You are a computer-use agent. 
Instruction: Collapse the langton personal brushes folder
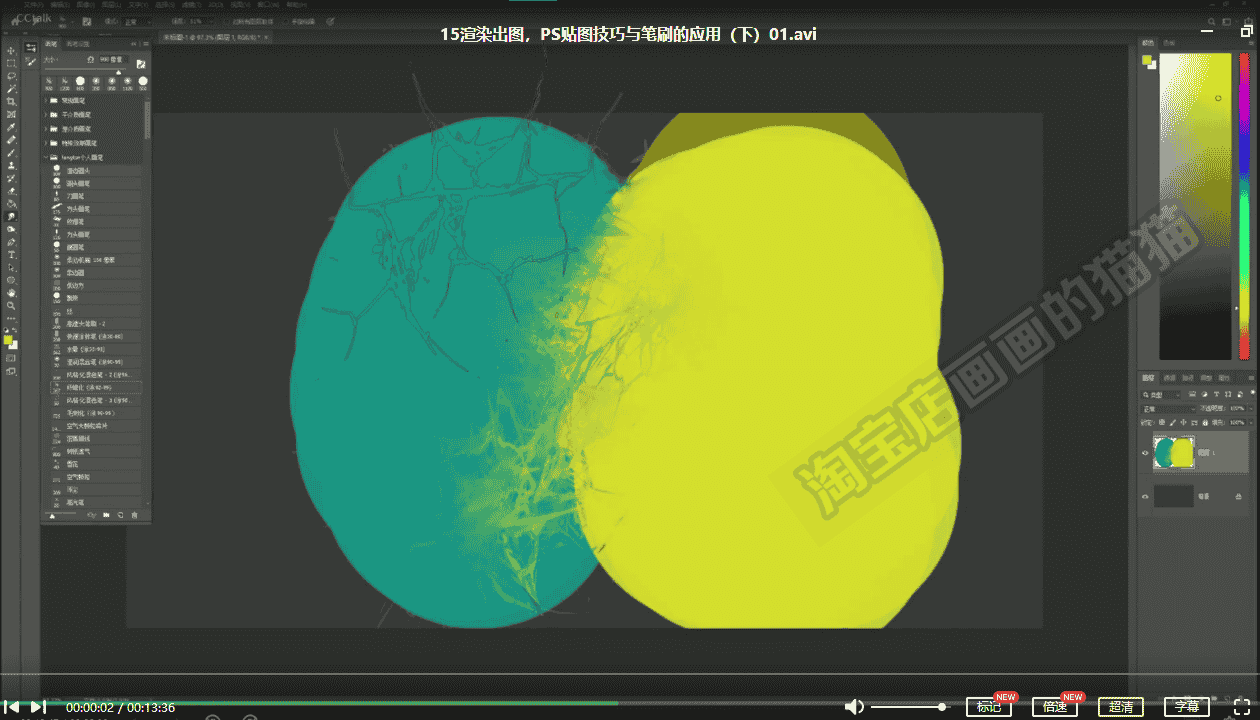point(47,157)
